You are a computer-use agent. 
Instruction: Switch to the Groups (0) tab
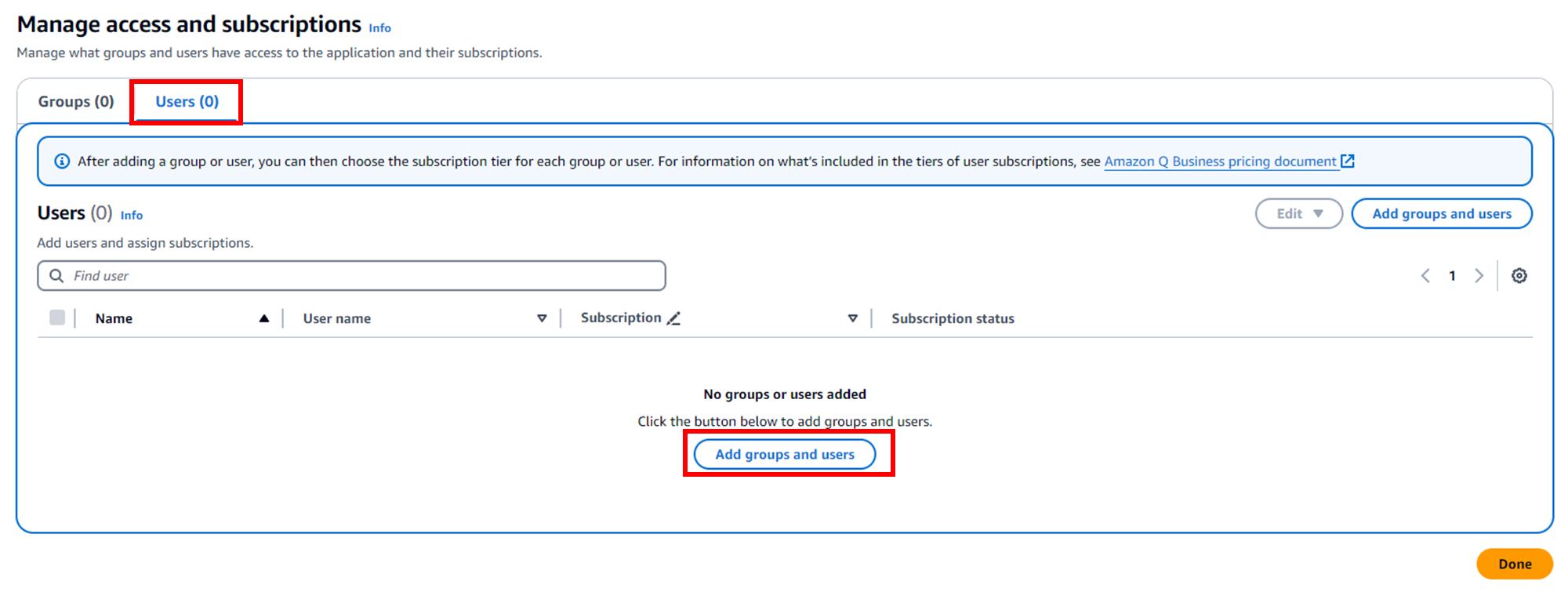coord(76,102)
